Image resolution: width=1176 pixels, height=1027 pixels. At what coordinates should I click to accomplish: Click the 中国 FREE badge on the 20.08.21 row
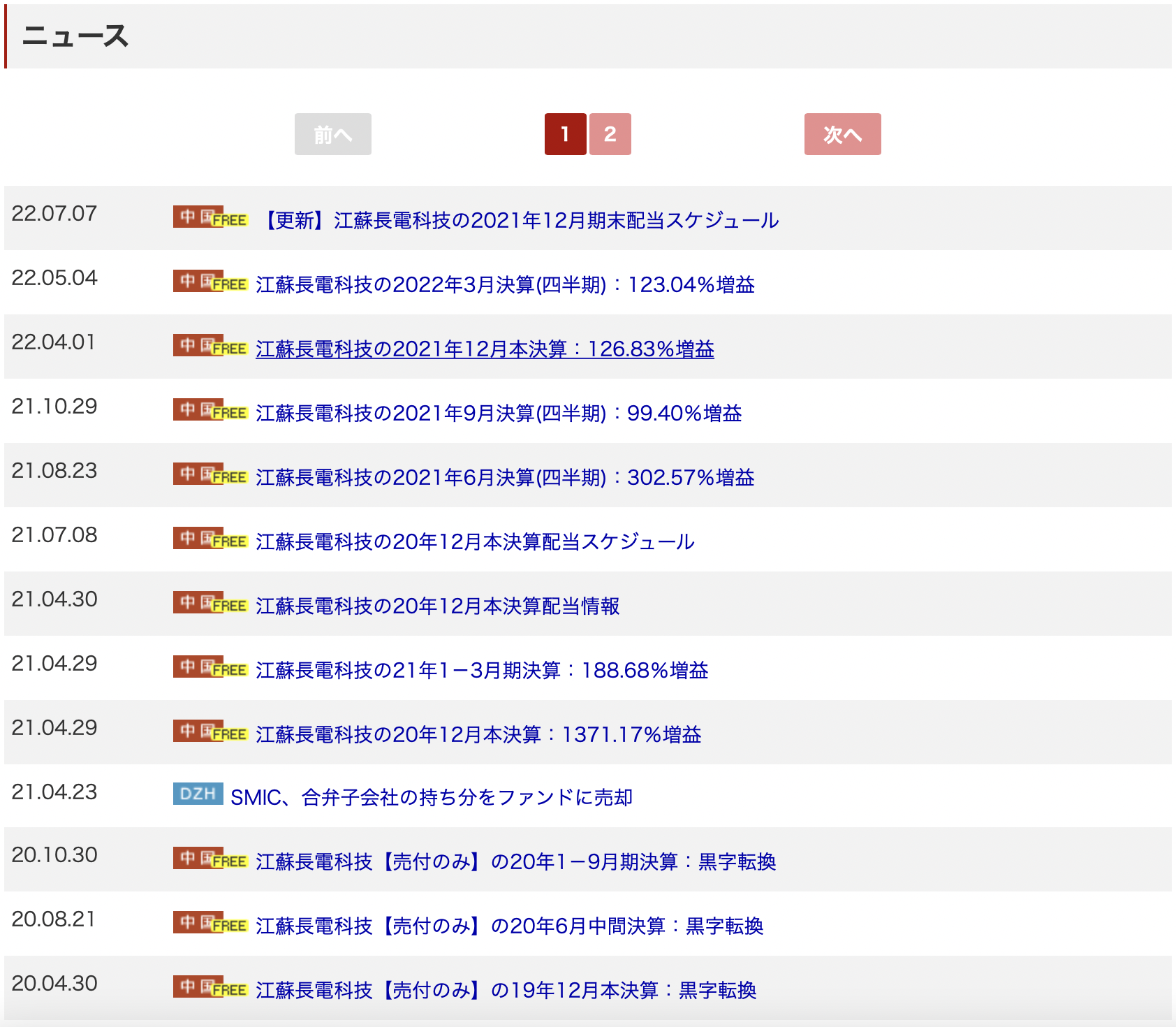point(210,923)
